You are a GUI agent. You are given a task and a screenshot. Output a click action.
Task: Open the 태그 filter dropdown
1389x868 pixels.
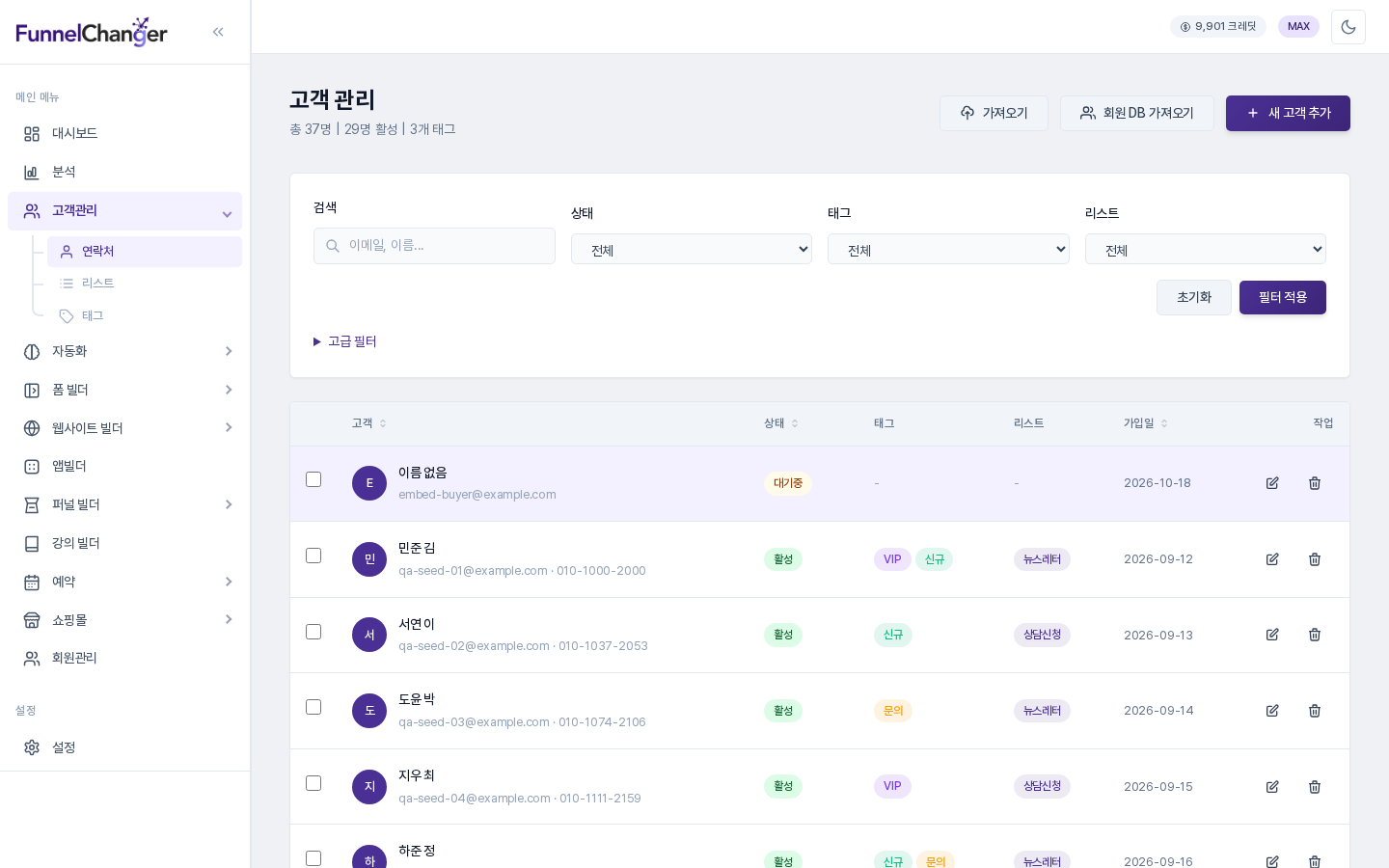click(948, 249)
